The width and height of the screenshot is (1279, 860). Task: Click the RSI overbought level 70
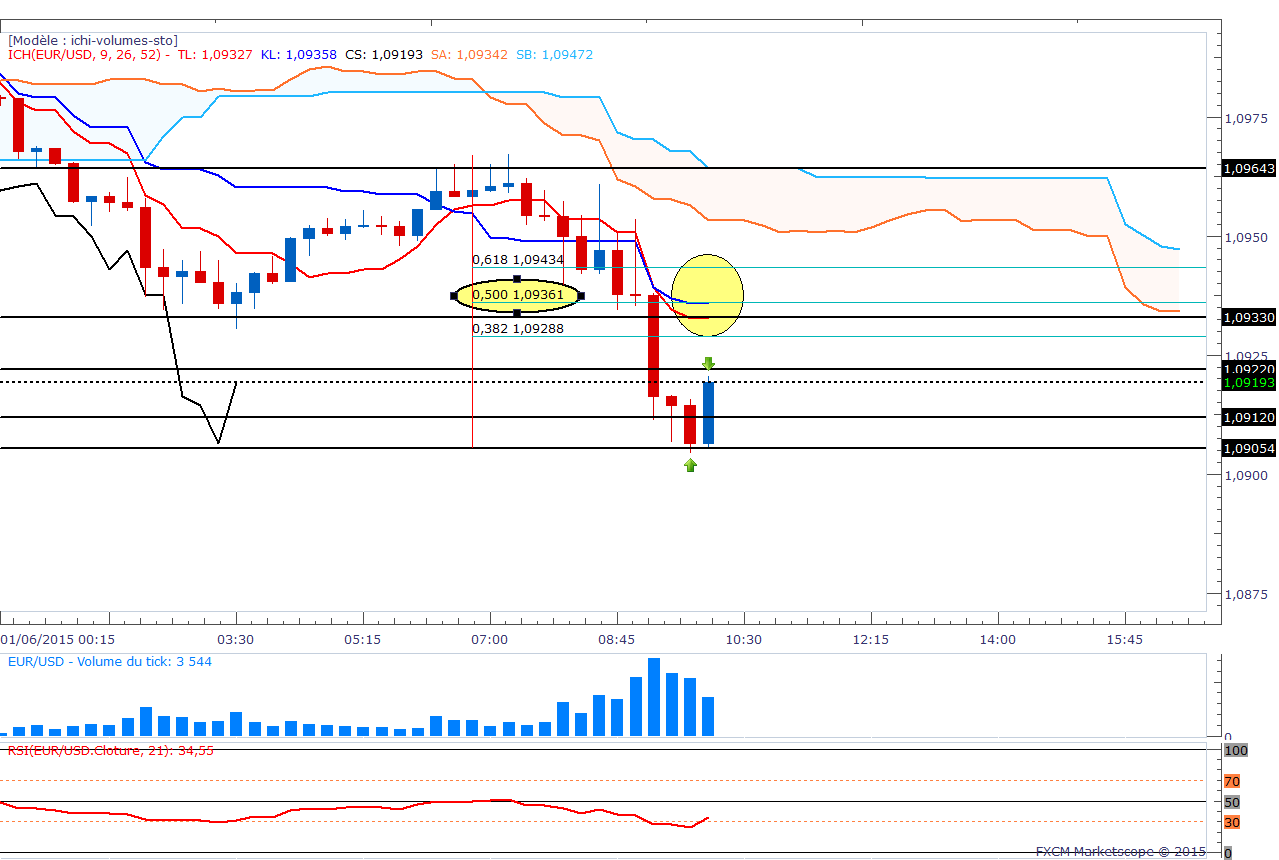point(1232,781)
